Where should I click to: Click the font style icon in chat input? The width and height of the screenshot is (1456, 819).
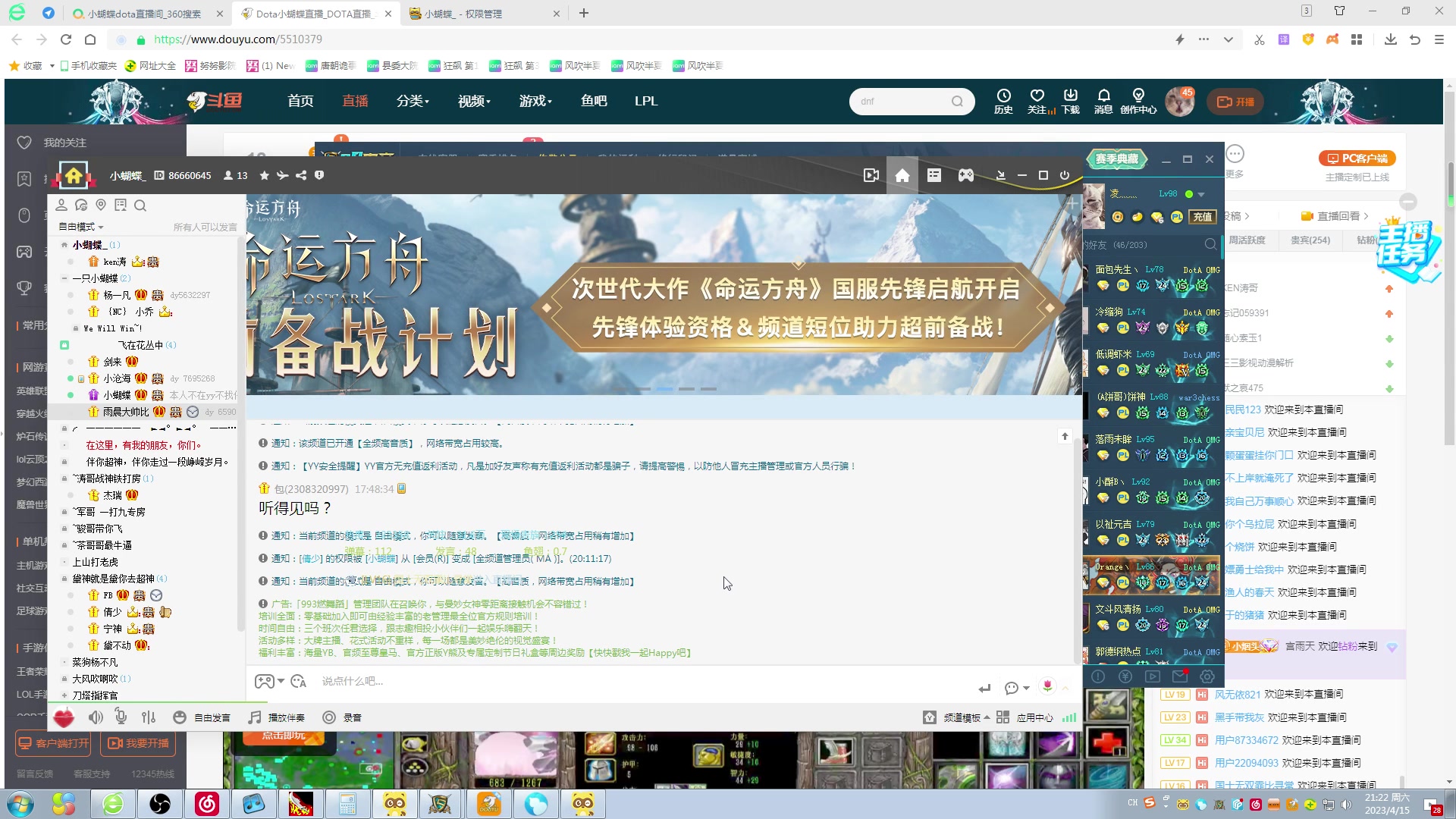(x=298, y=682)
